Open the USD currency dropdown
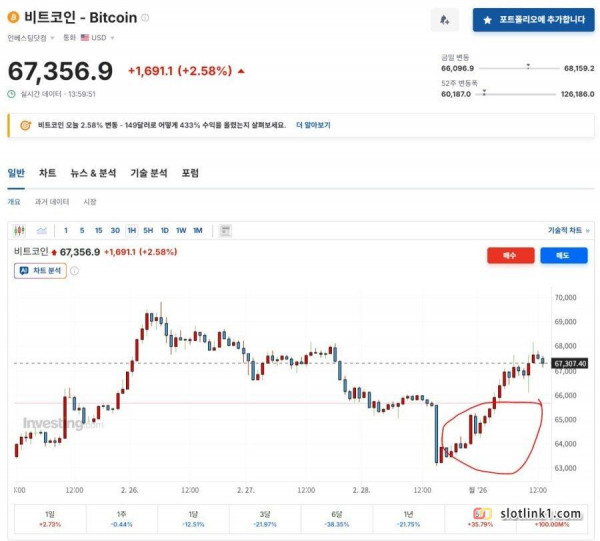The height and width of the screenshot is (541, 600). pyautogui.click(x=97, y=38)
